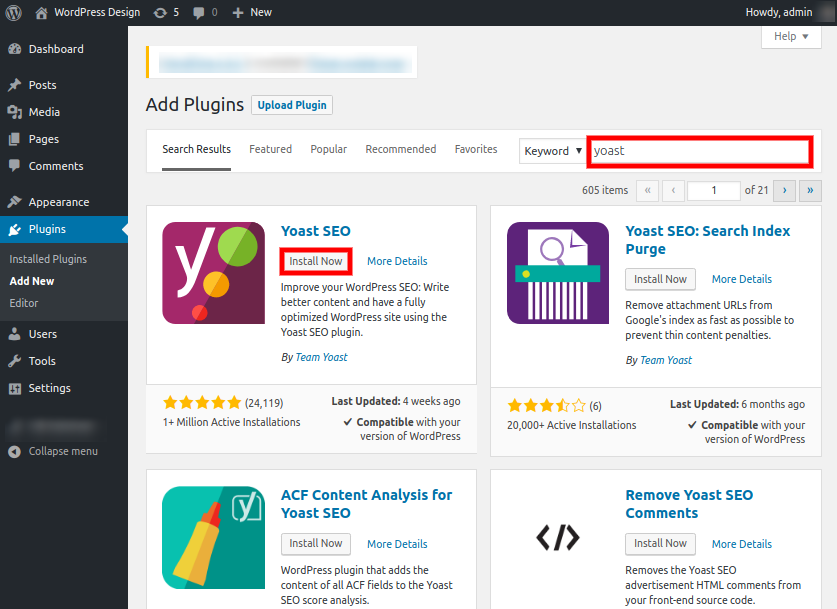Switch to the Favorites tab
This screenshot has width=837, height=609.
[476, 149]
